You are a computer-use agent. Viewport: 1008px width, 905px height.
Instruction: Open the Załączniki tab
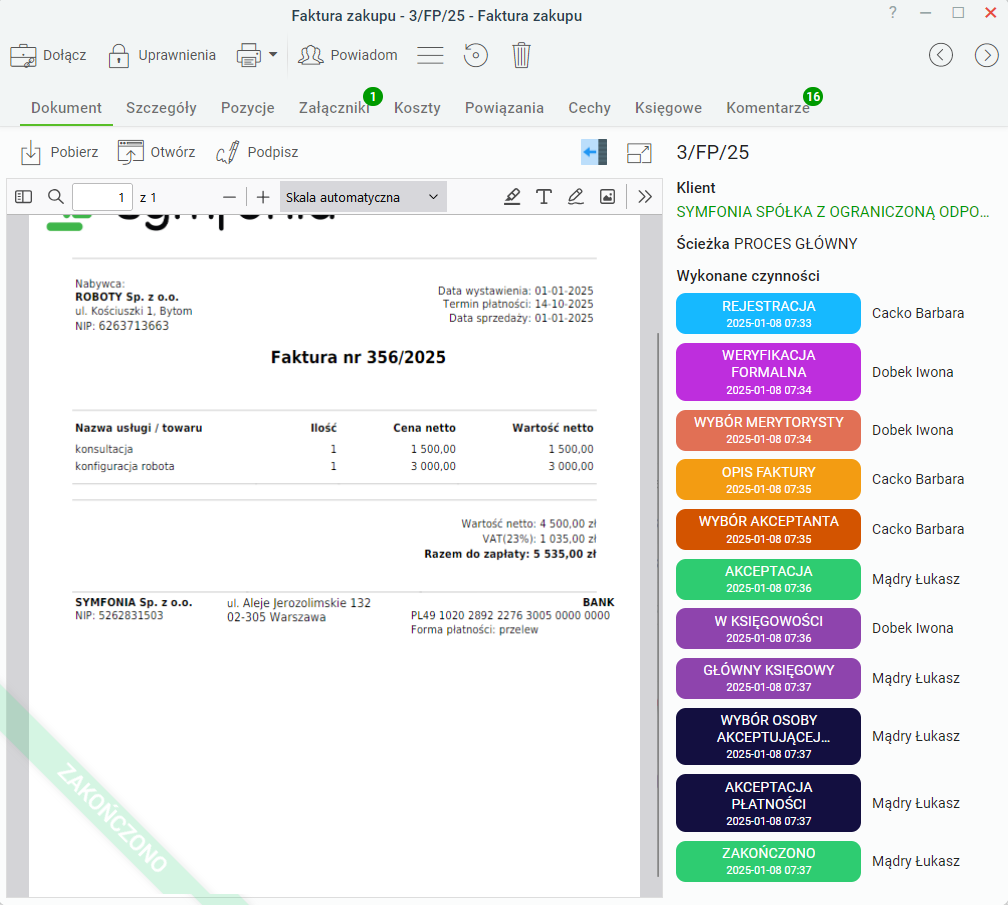tap(334, 108)
